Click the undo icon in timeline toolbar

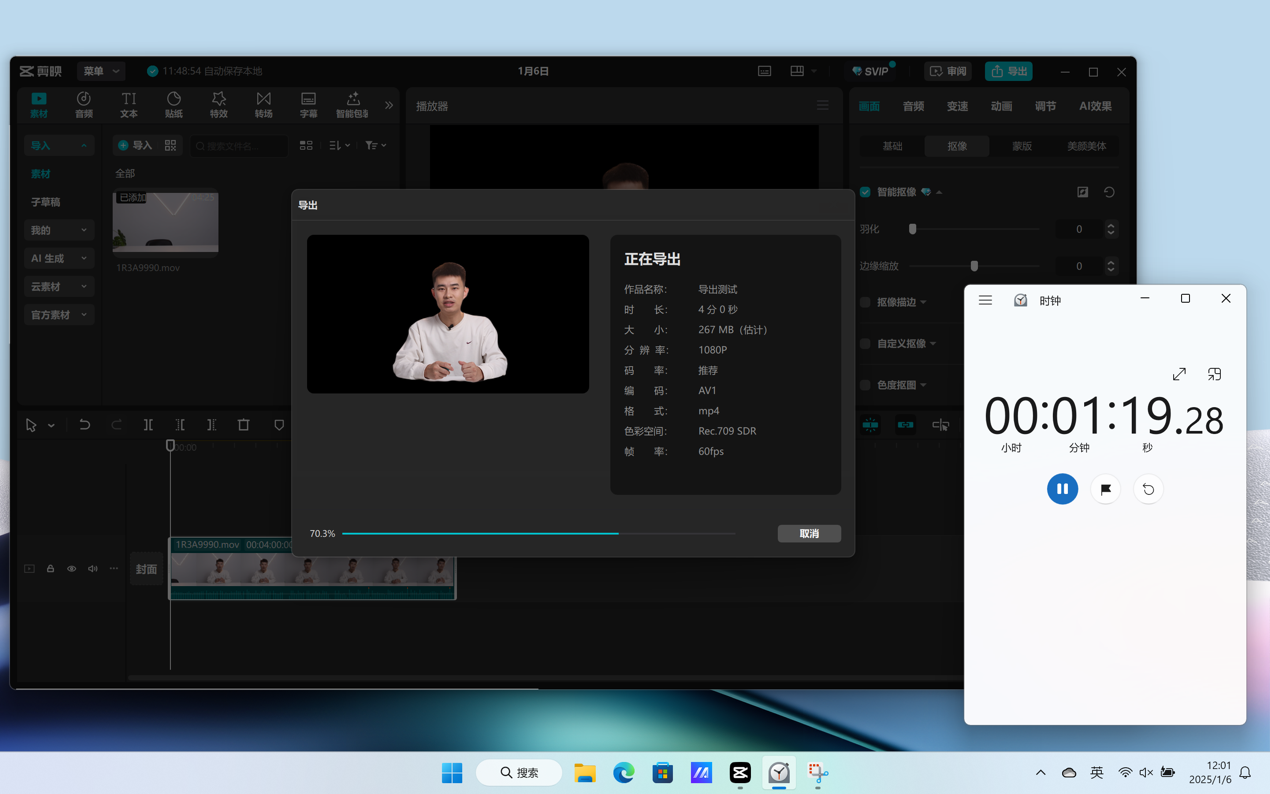click(x=85, y=425)
